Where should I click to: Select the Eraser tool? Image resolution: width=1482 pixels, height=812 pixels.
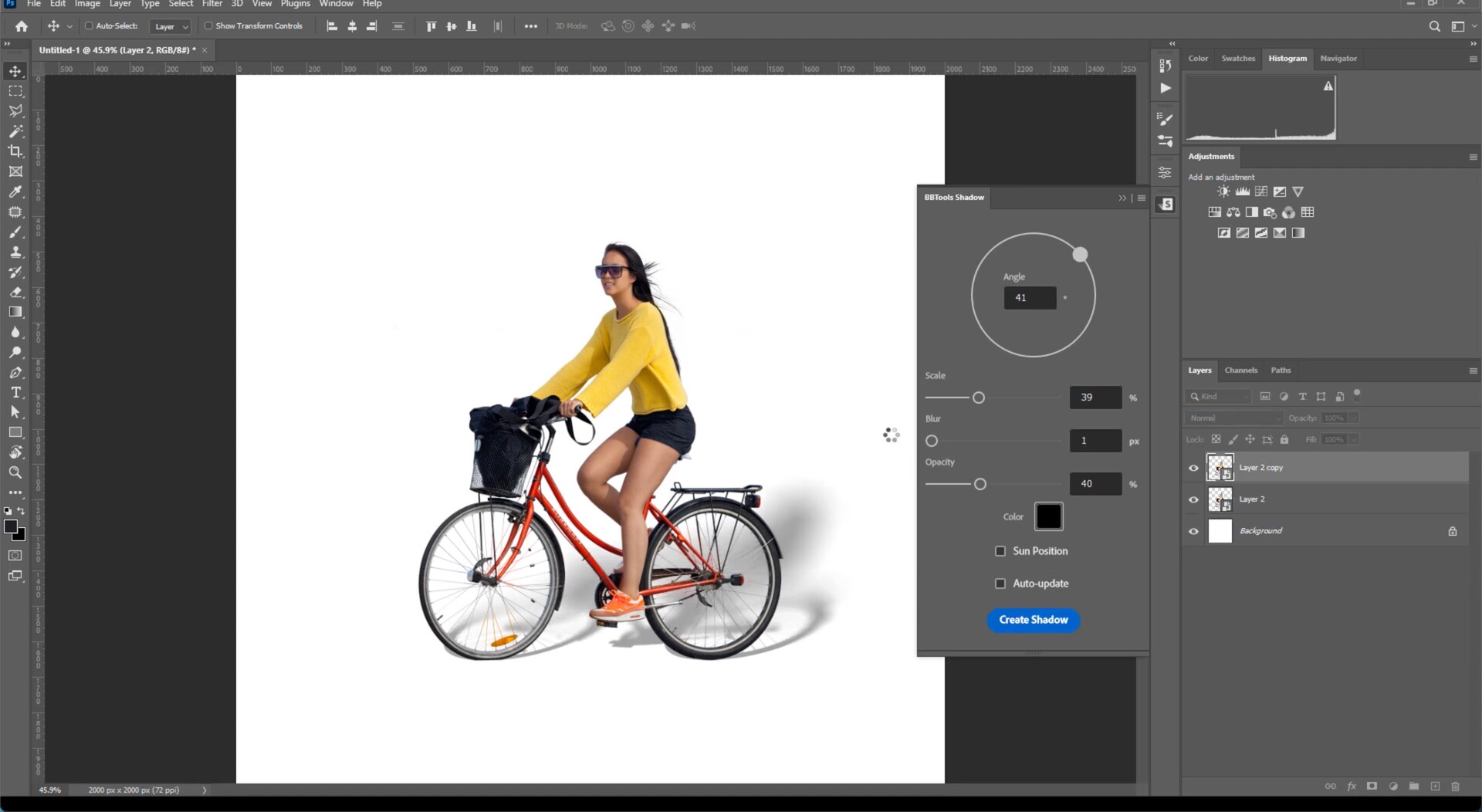[x=15, y=292]
